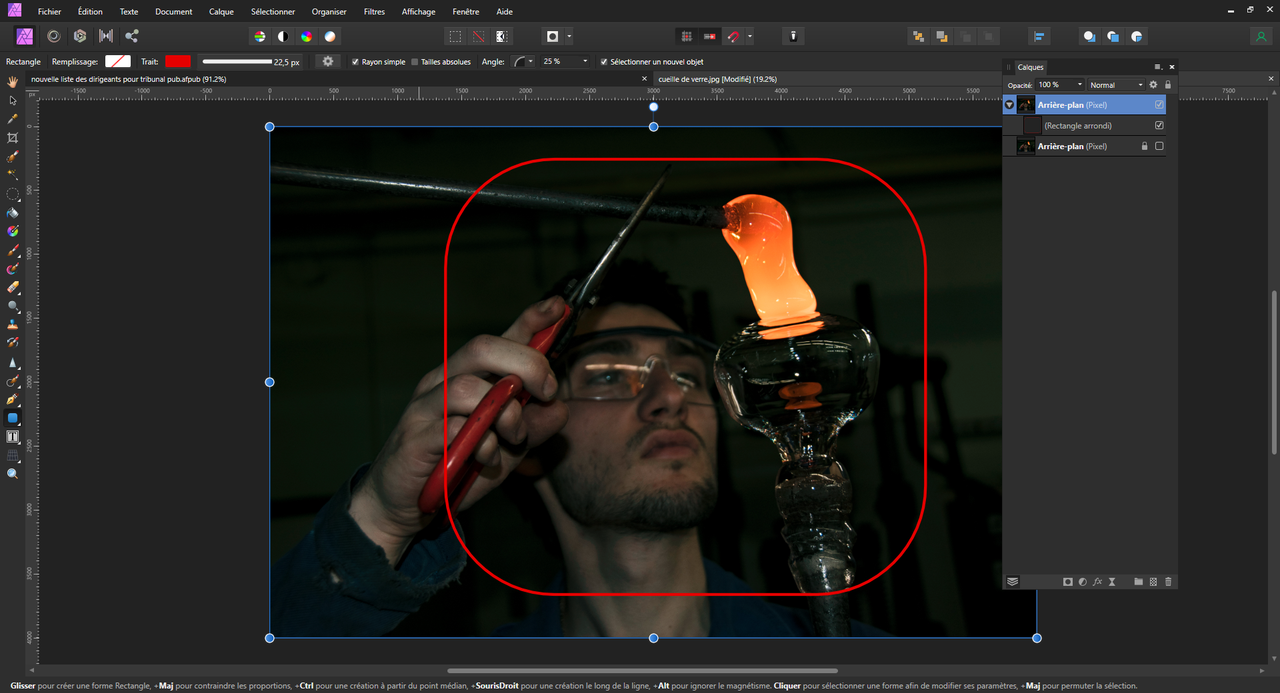Click the Layers panel delete trash icon
This screenshot has width=1280, height=693.
1168,581
